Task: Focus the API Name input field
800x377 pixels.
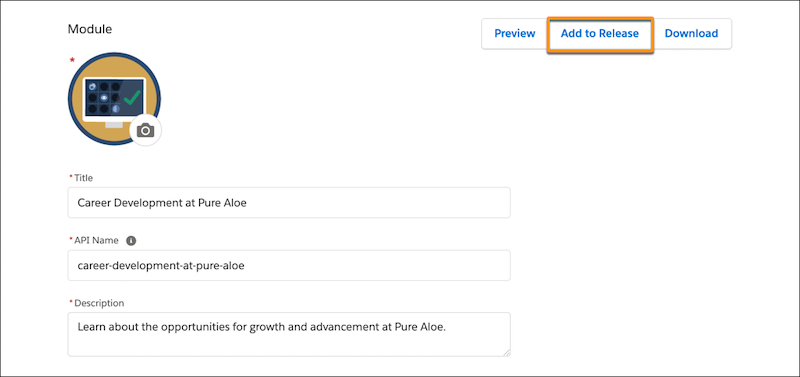Action: point(289,265)
